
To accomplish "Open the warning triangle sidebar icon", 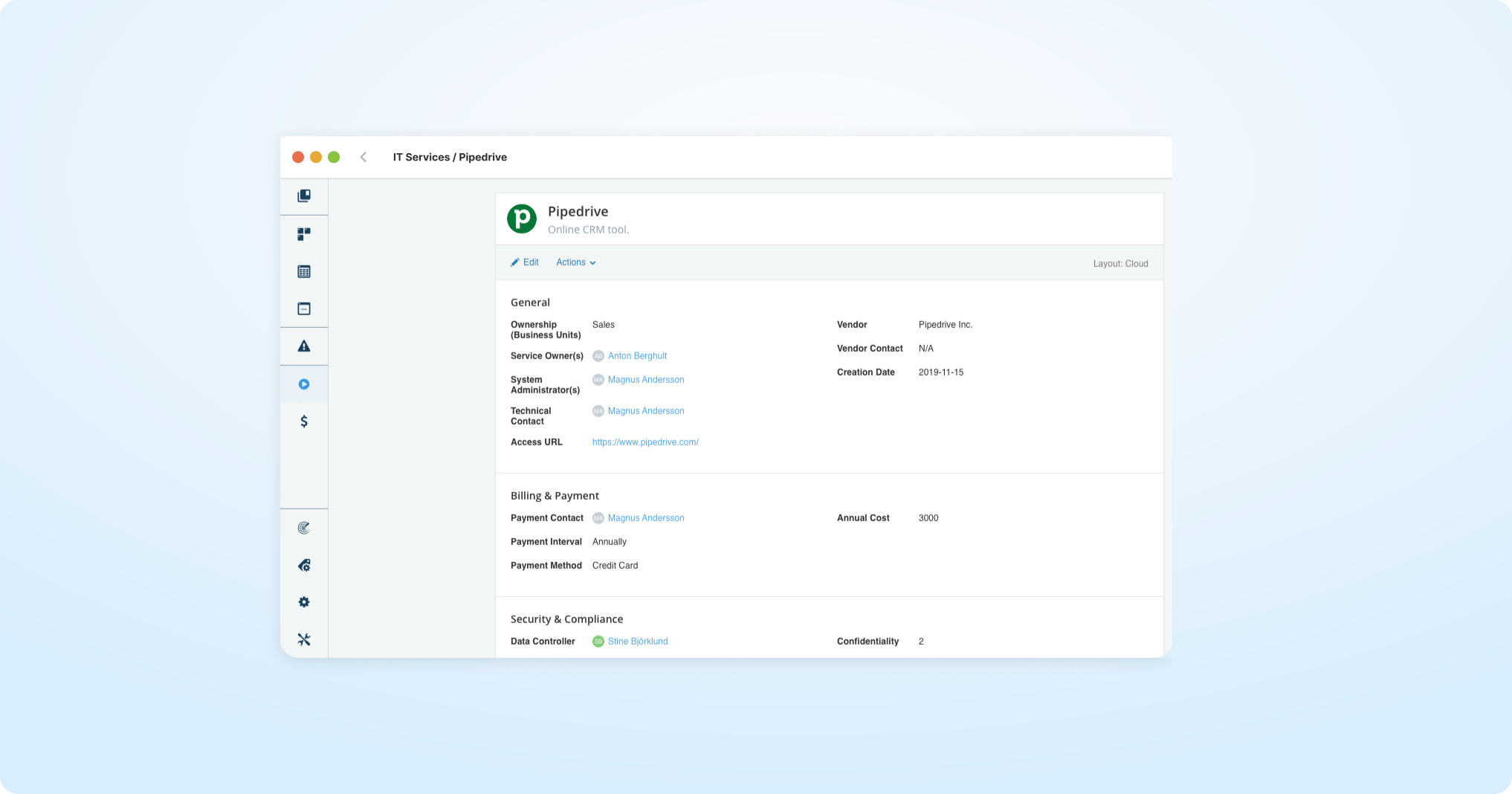I will [304, 346].
